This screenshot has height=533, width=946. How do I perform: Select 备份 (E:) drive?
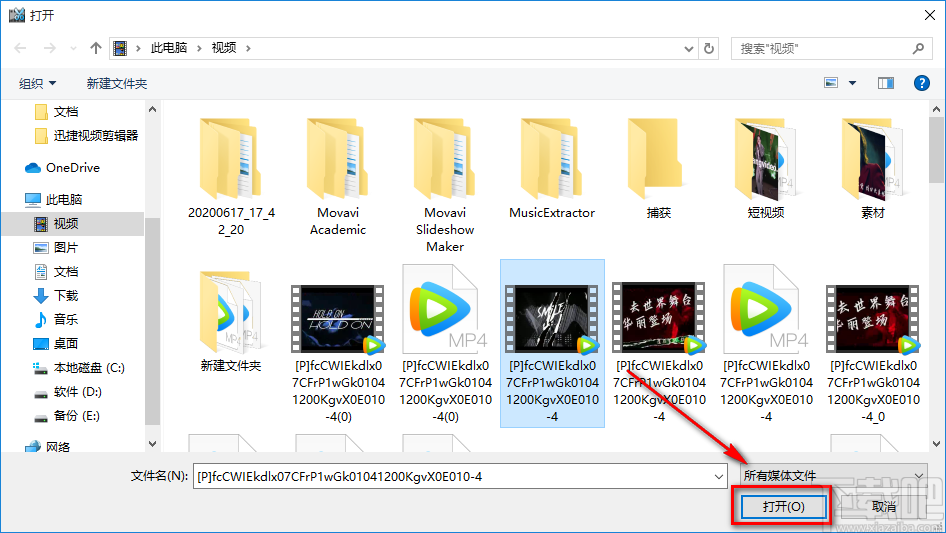66,416
